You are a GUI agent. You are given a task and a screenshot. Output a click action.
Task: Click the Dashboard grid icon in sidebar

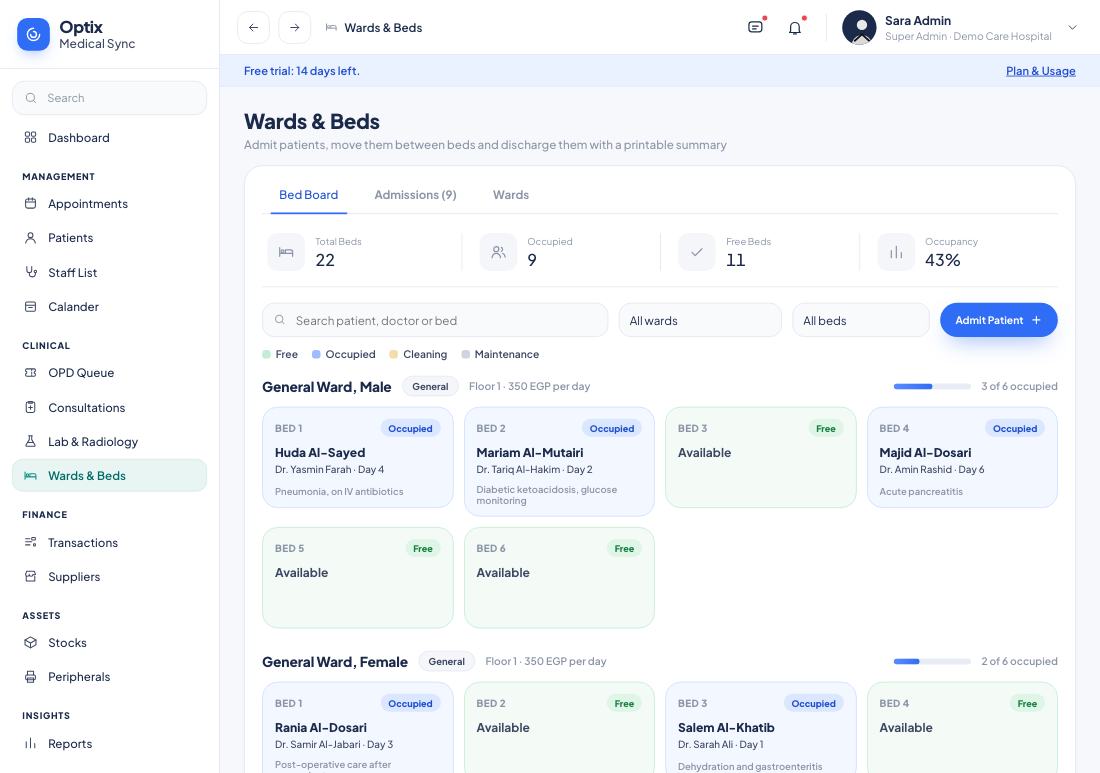[30, 137]
